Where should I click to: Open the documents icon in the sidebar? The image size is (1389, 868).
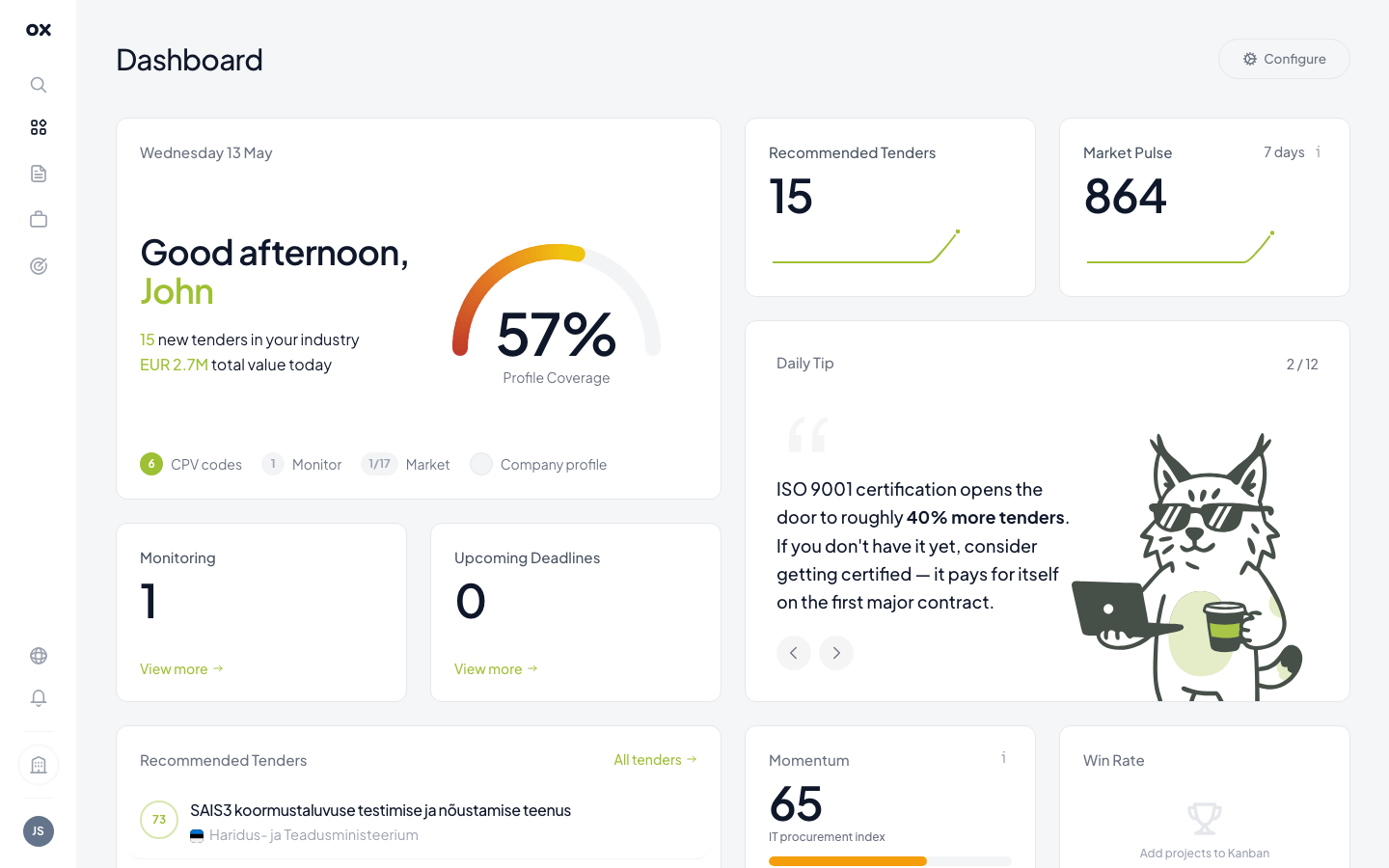click(x=39, y=174)
